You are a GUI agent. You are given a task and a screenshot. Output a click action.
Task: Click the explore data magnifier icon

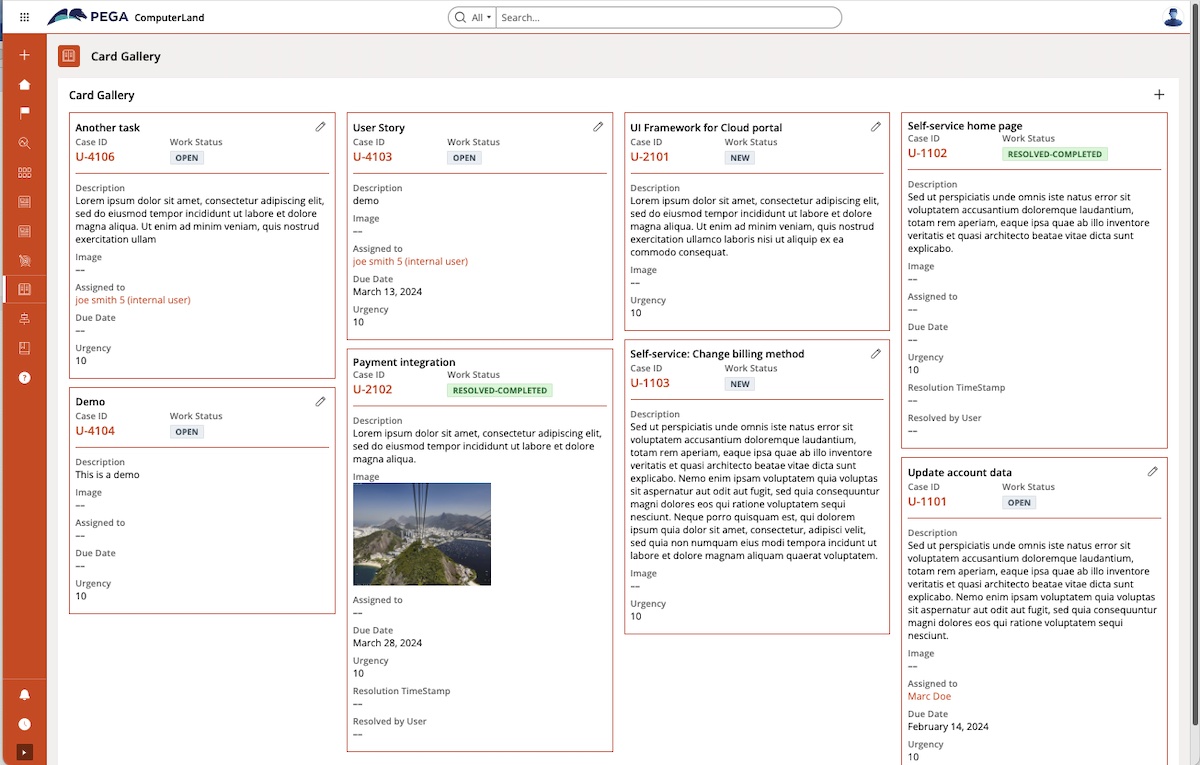(x=24, y=143)
